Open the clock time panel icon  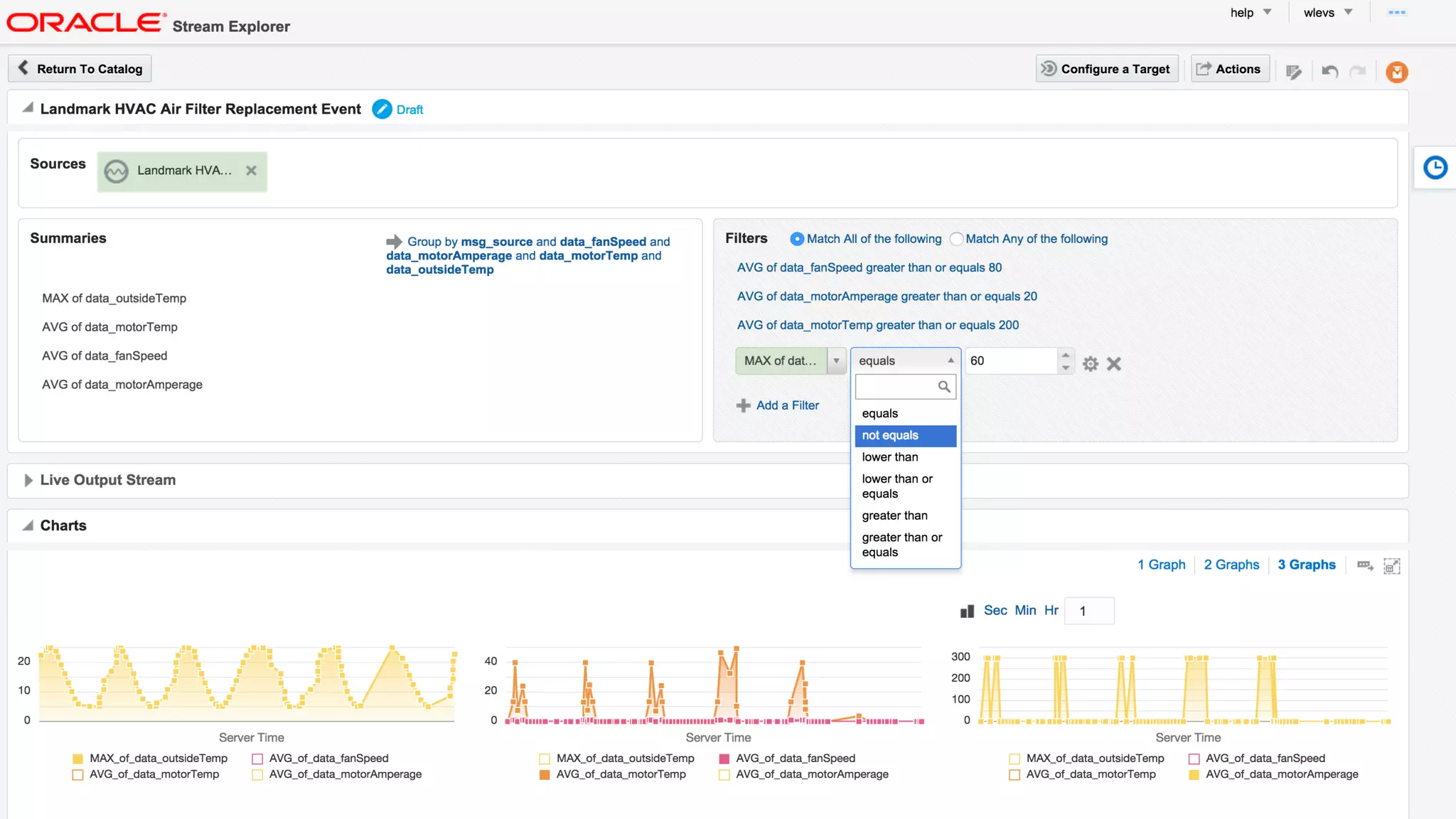click(1435, 168)
